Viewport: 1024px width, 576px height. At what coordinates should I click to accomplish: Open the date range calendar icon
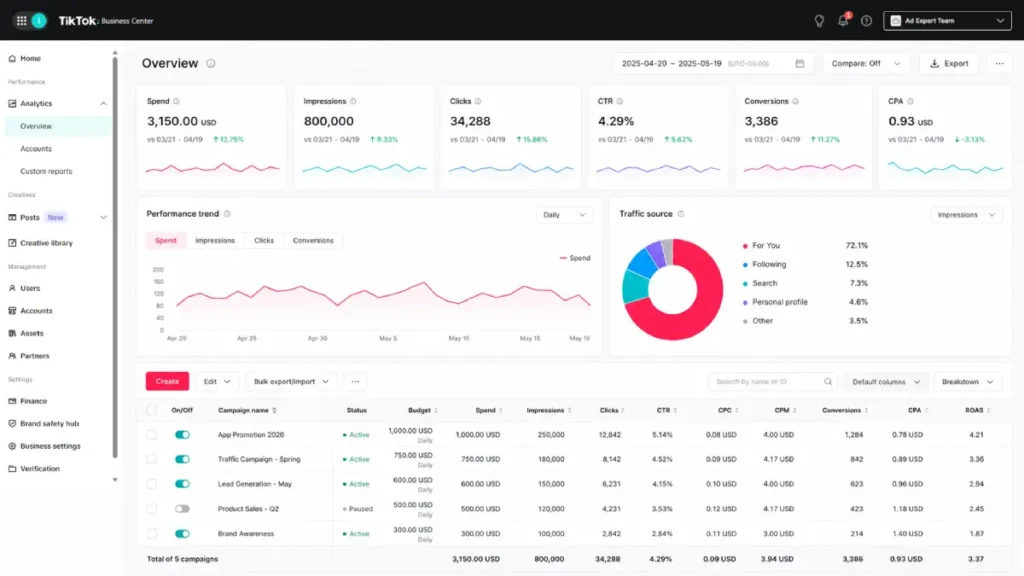800,63
